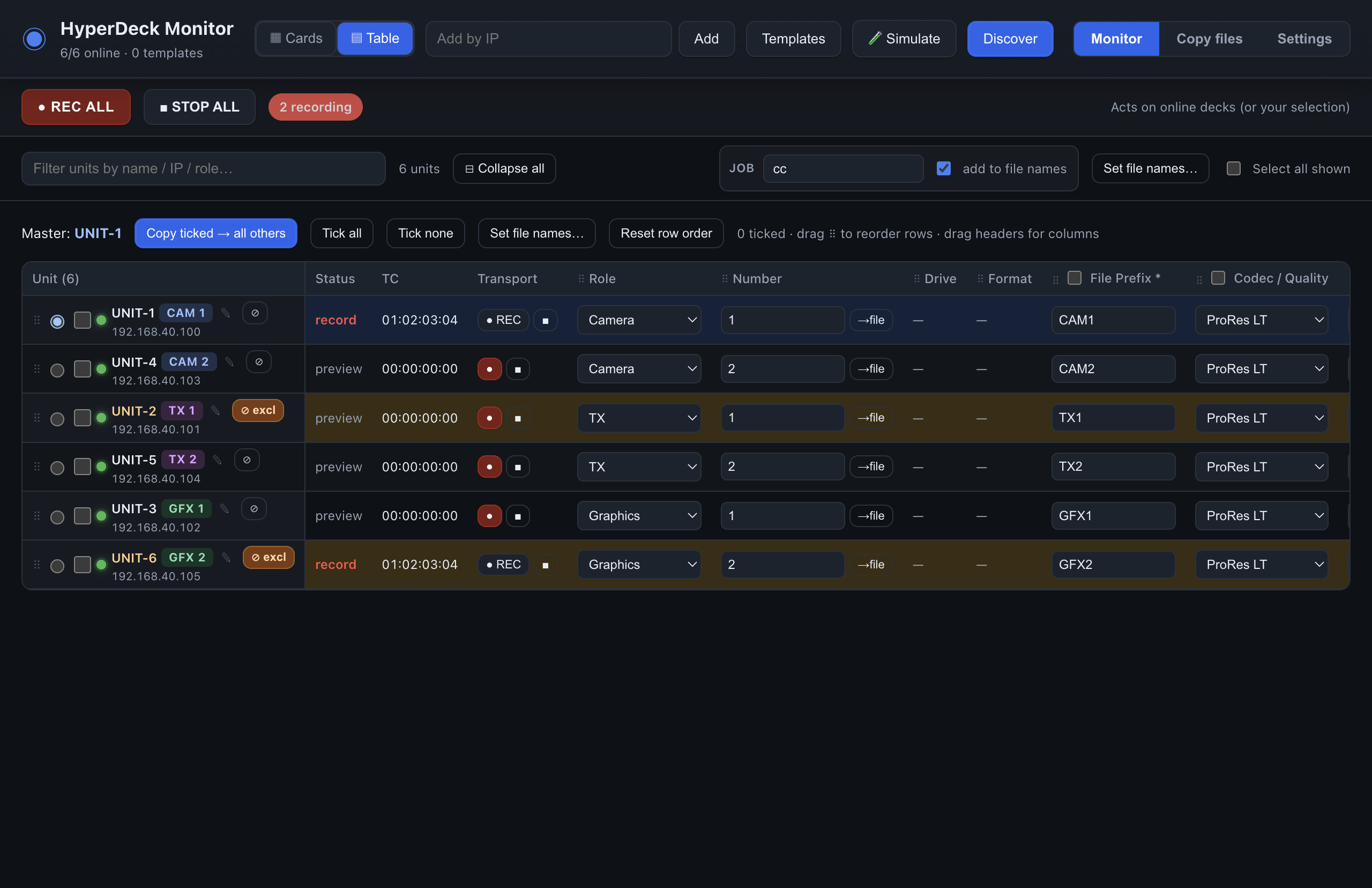This screenshot has height=888, width=1372.
Task: Click pencil edit icon for UNIT-2
Action: pos(215,411)
